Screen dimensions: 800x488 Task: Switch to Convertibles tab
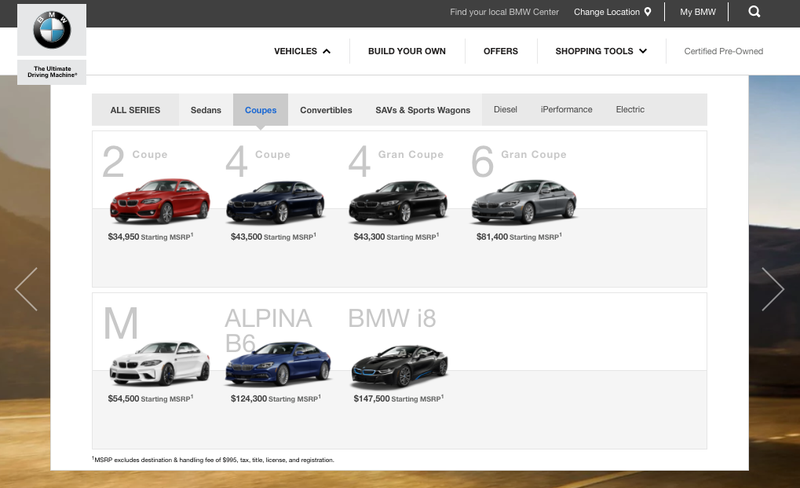(x=326, y=110)
